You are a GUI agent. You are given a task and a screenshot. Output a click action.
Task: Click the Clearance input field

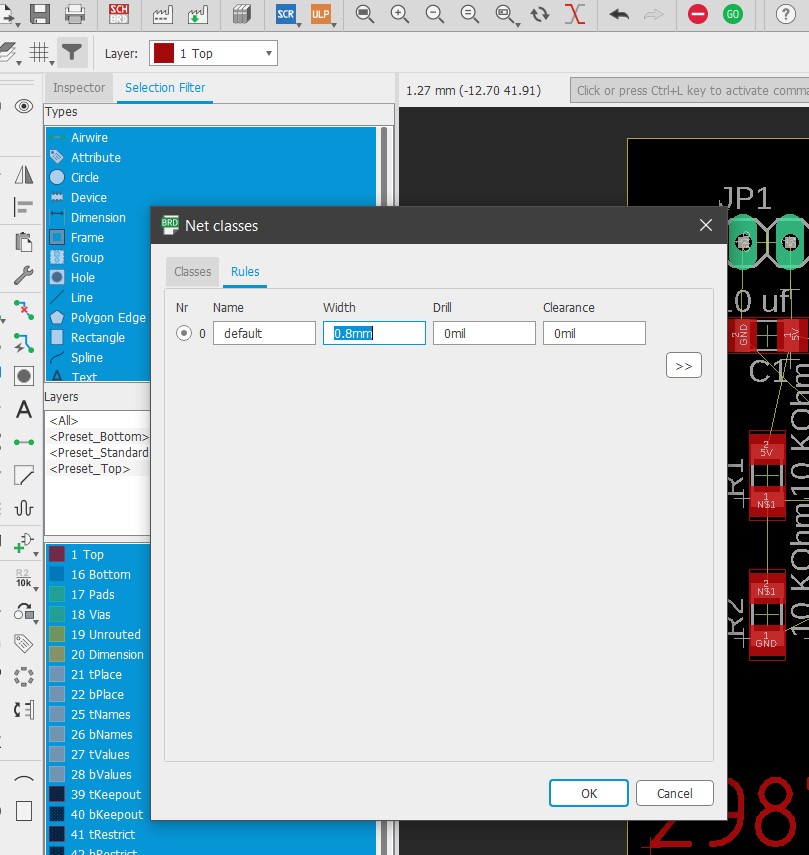click(x=594, y=333)
